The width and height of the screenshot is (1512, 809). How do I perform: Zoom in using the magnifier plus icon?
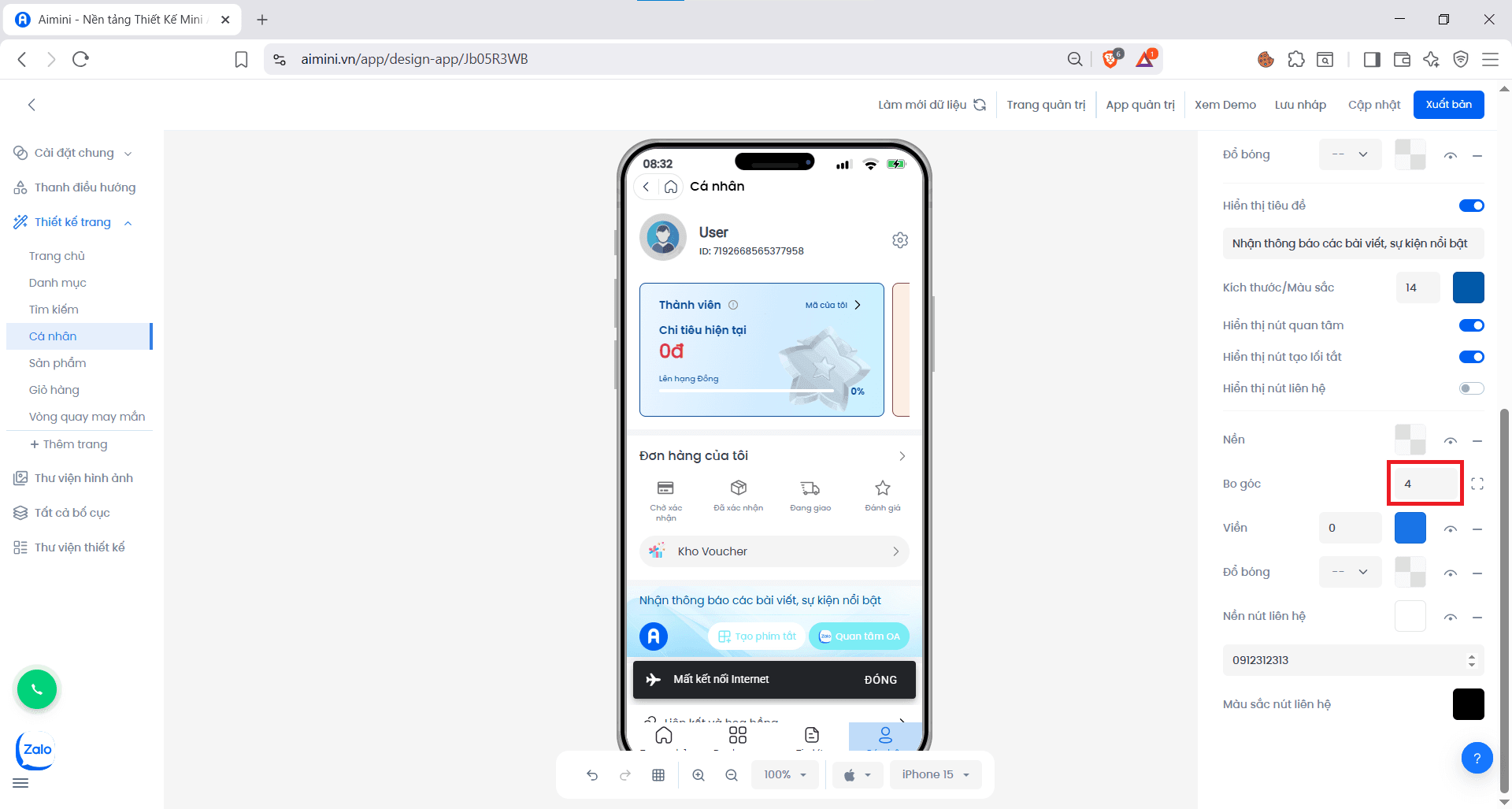point(699,774)
